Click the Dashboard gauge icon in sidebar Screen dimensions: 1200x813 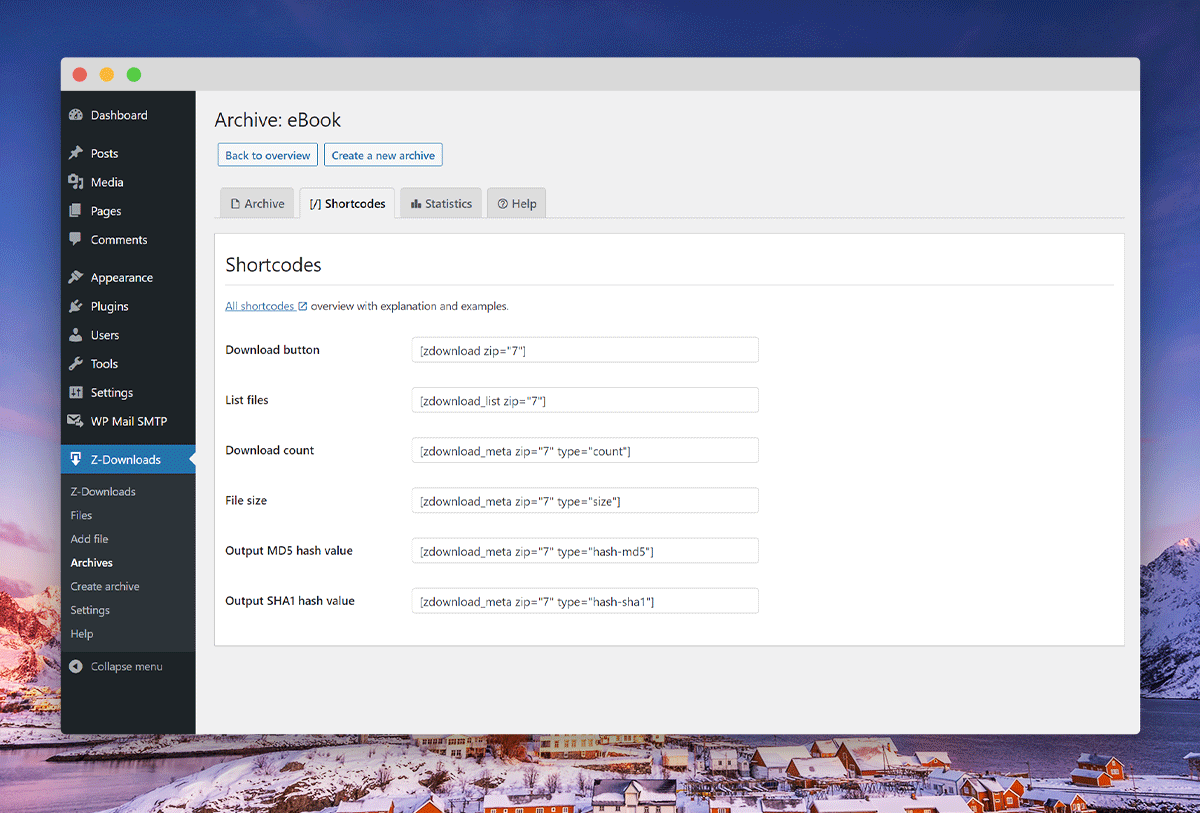[x=76, y=115]
